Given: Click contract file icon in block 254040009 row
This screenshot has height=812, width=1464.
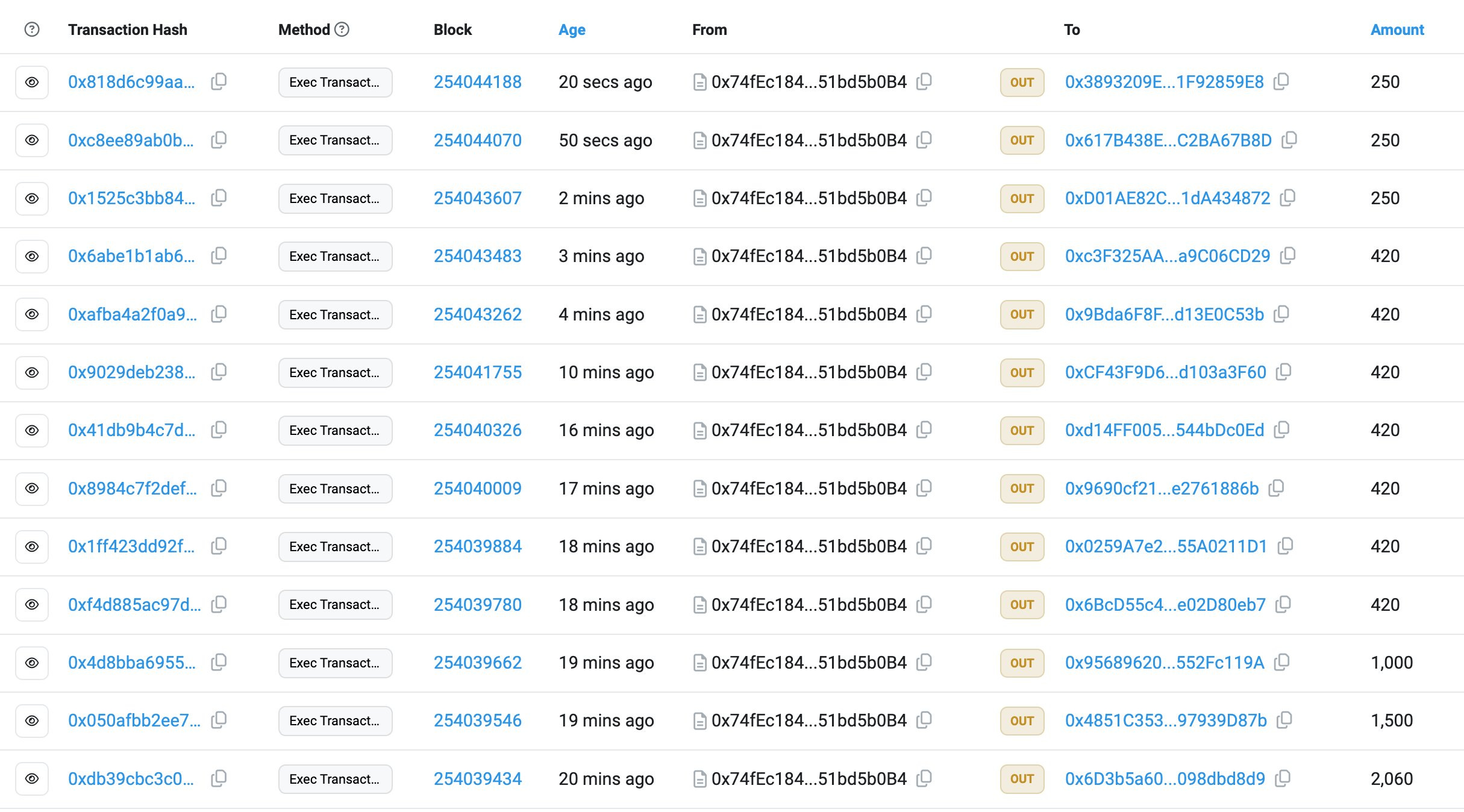Looking at the screenshot, I should pyautogui.click(x=699, y=489).
